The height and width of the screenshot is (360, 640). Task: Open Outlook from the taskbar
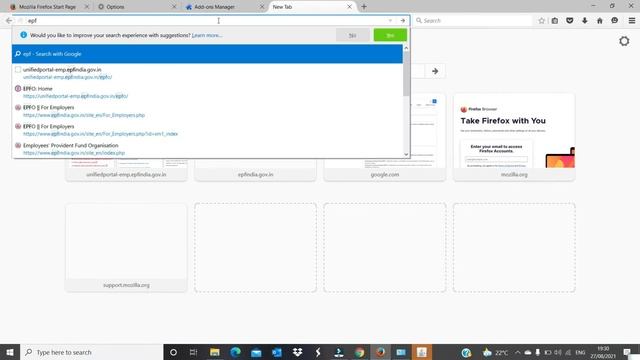pyautogui.click(x=277, y=352)
